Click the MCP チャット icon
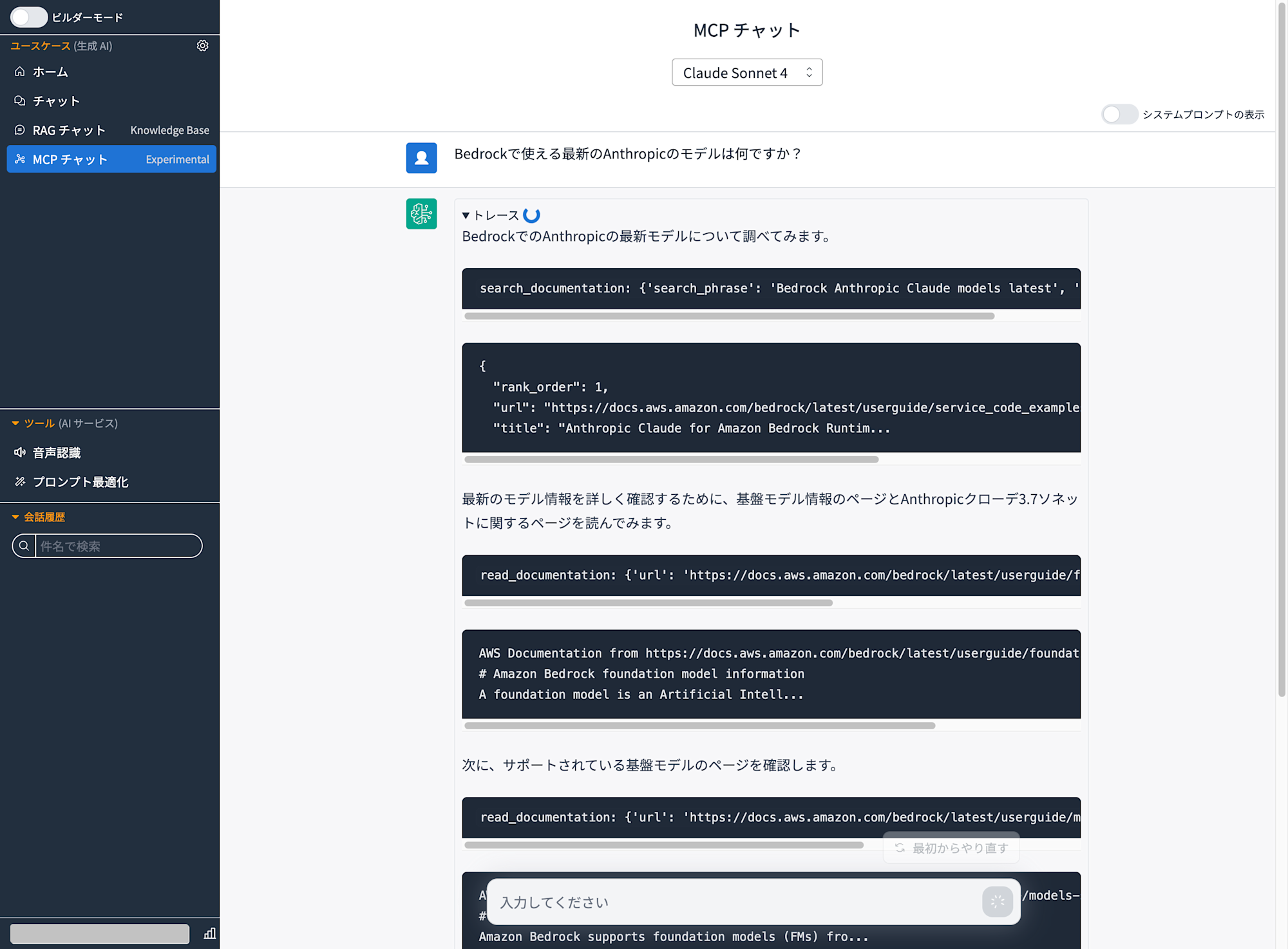The width and height of the screenshot is (1288, 949). (x=20, y=159)
